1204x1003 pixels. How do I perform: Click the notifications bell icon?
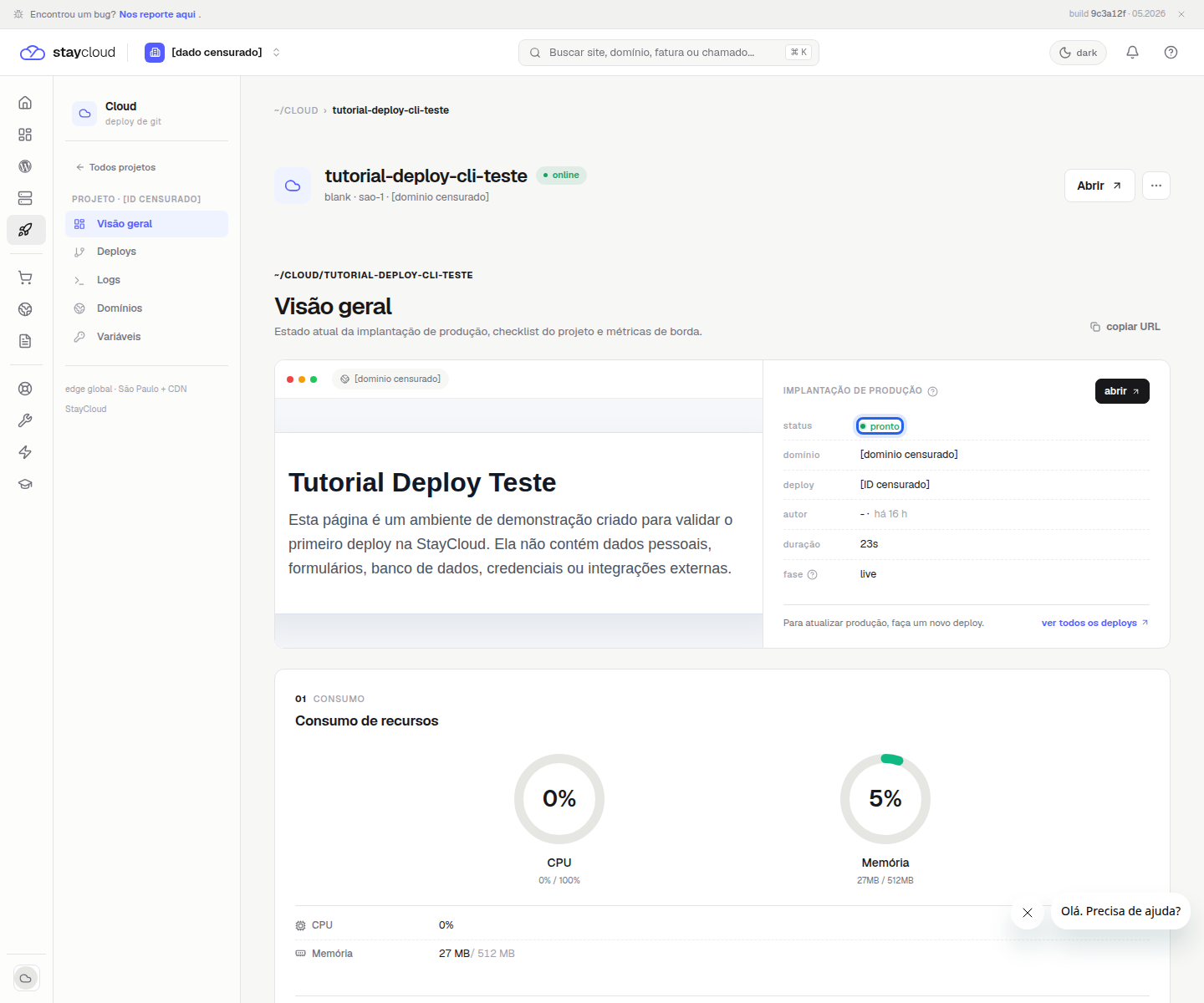click(x=1132, y=53)
